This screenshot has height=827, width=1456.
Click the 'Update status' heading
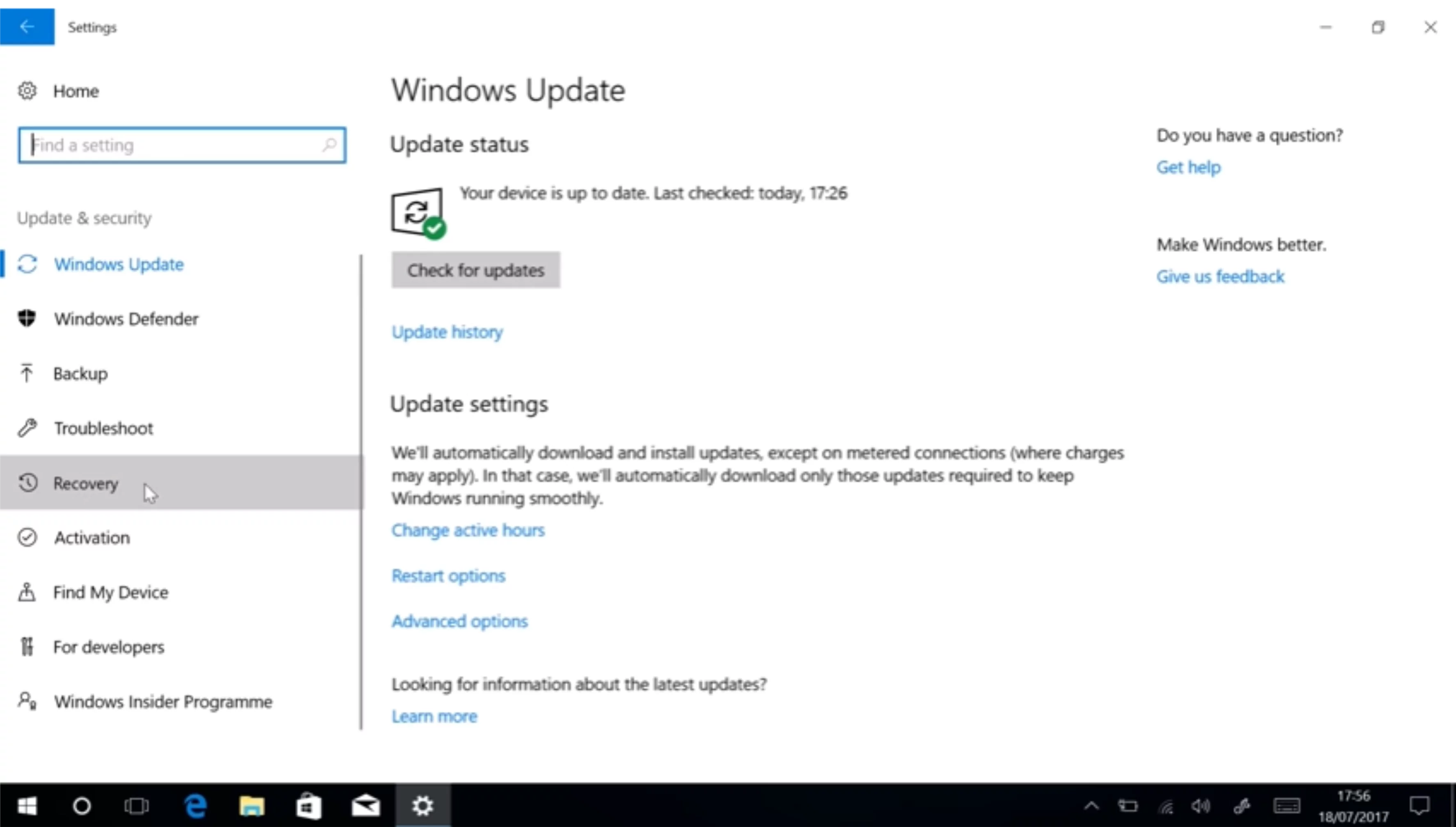(459, 144)
